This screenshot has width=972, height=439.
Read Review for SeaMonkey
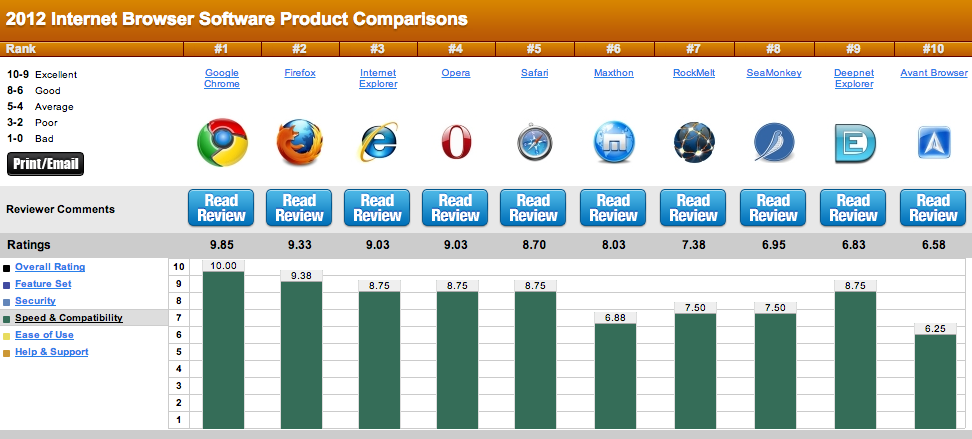point(773,208)
